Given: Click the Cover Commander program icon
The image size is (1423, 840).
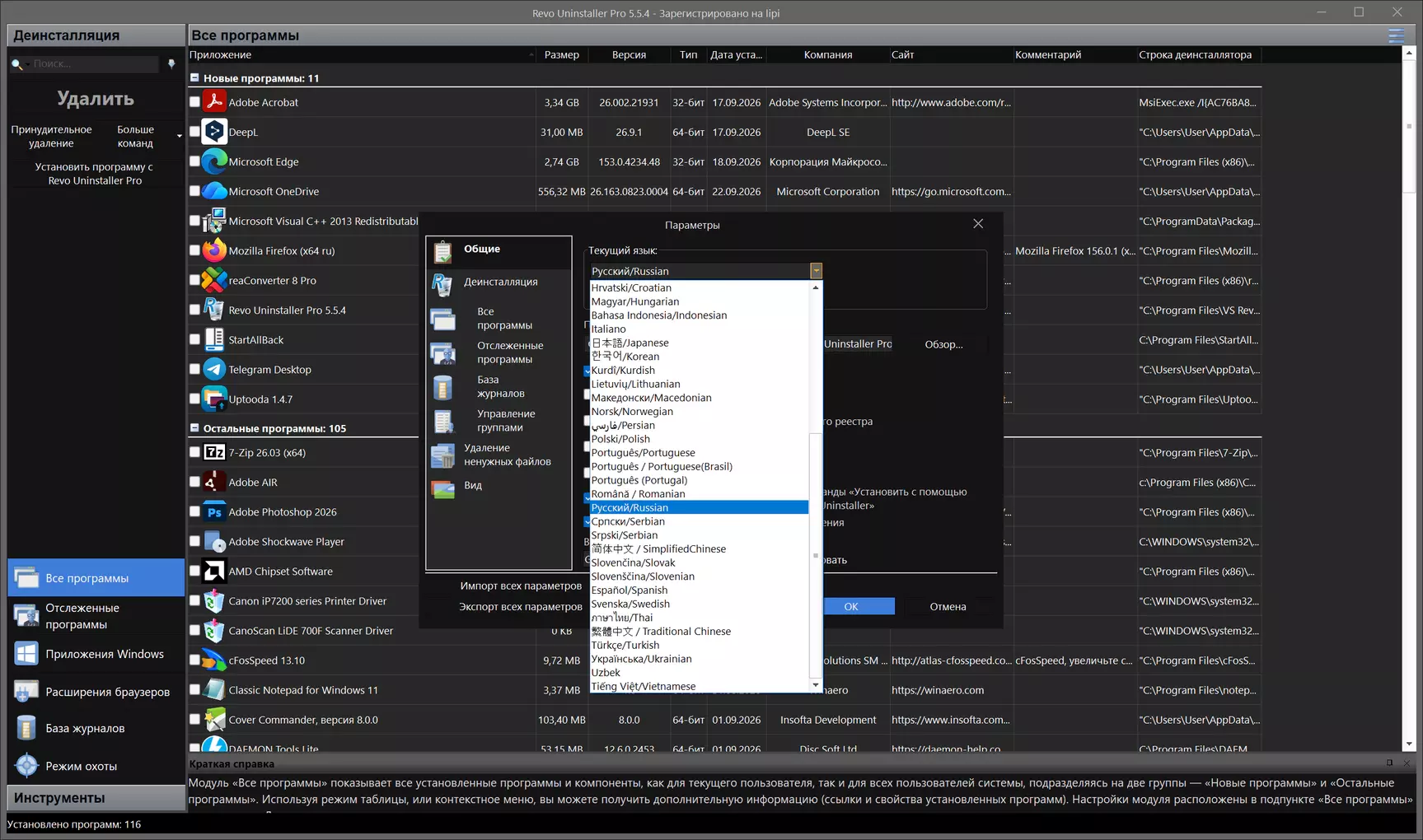Looking at the screenshot, I should (214, 719).
